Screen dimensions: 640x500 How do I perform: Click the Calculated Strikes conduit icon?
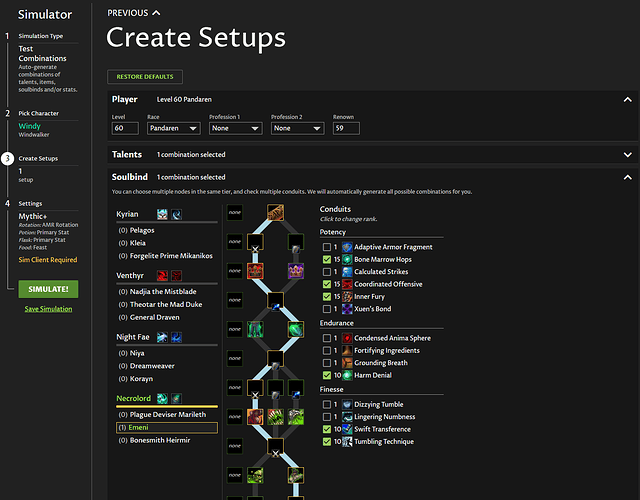pyautogui.click(x=347, y=272)
